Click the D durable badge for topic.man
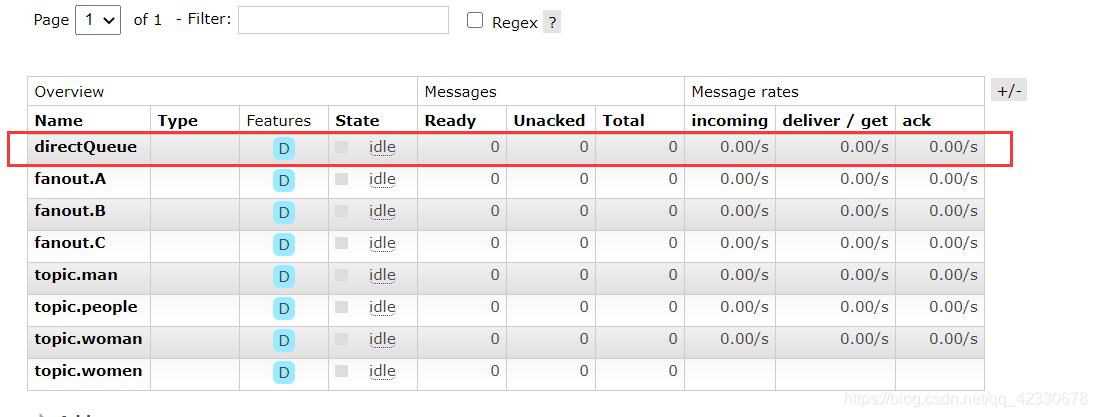1097x417 pixels. point(283,276)
